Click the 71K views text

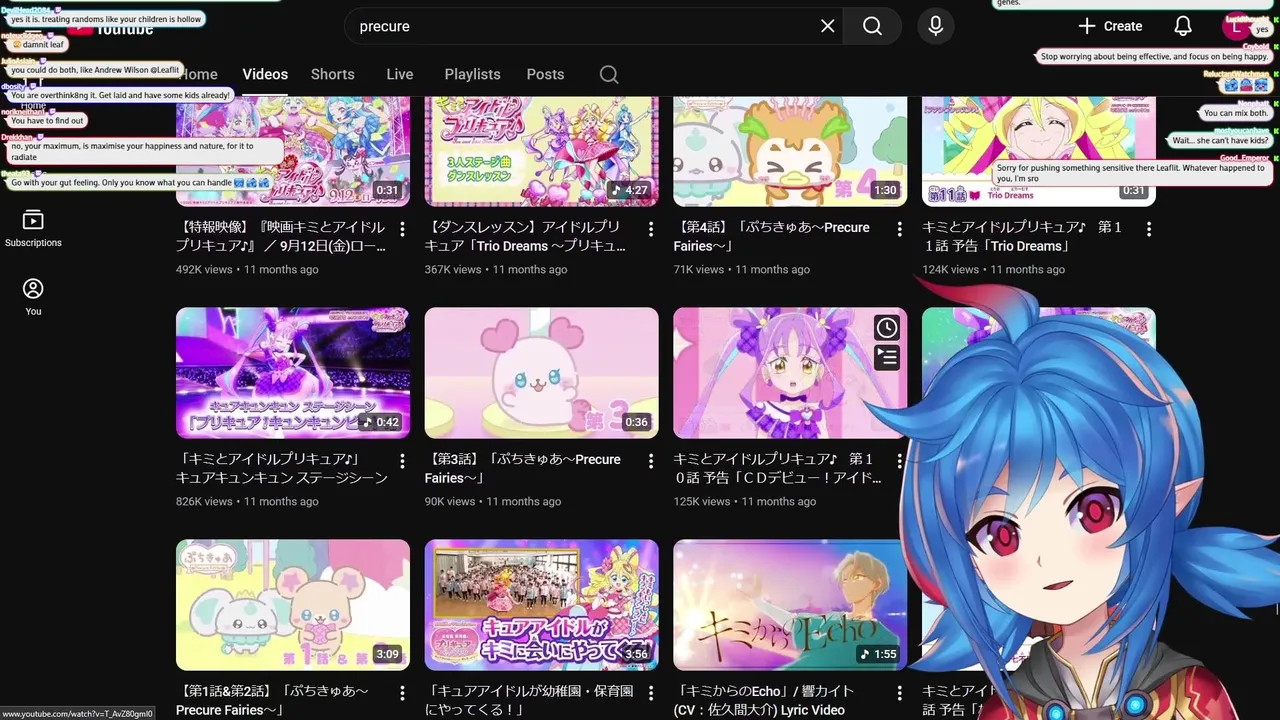pyautogui.click(x=698, y=269)
